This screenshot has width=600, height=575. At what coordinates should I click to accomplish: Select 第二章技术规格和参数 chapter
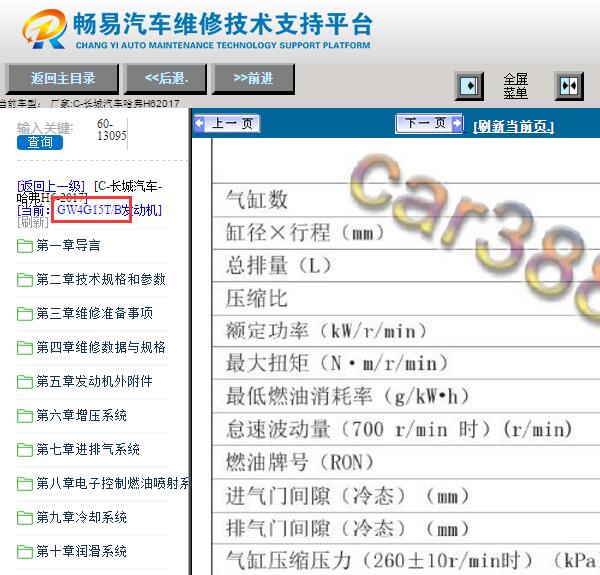coord(101,279)
